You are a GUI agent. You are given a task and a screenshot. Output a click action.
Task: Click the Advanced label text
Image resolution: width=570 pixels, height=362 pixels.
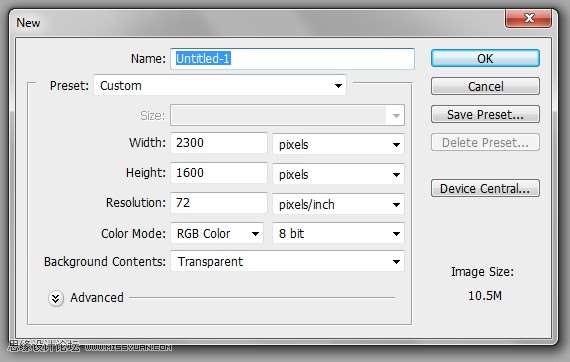click(x=97, y=298)
